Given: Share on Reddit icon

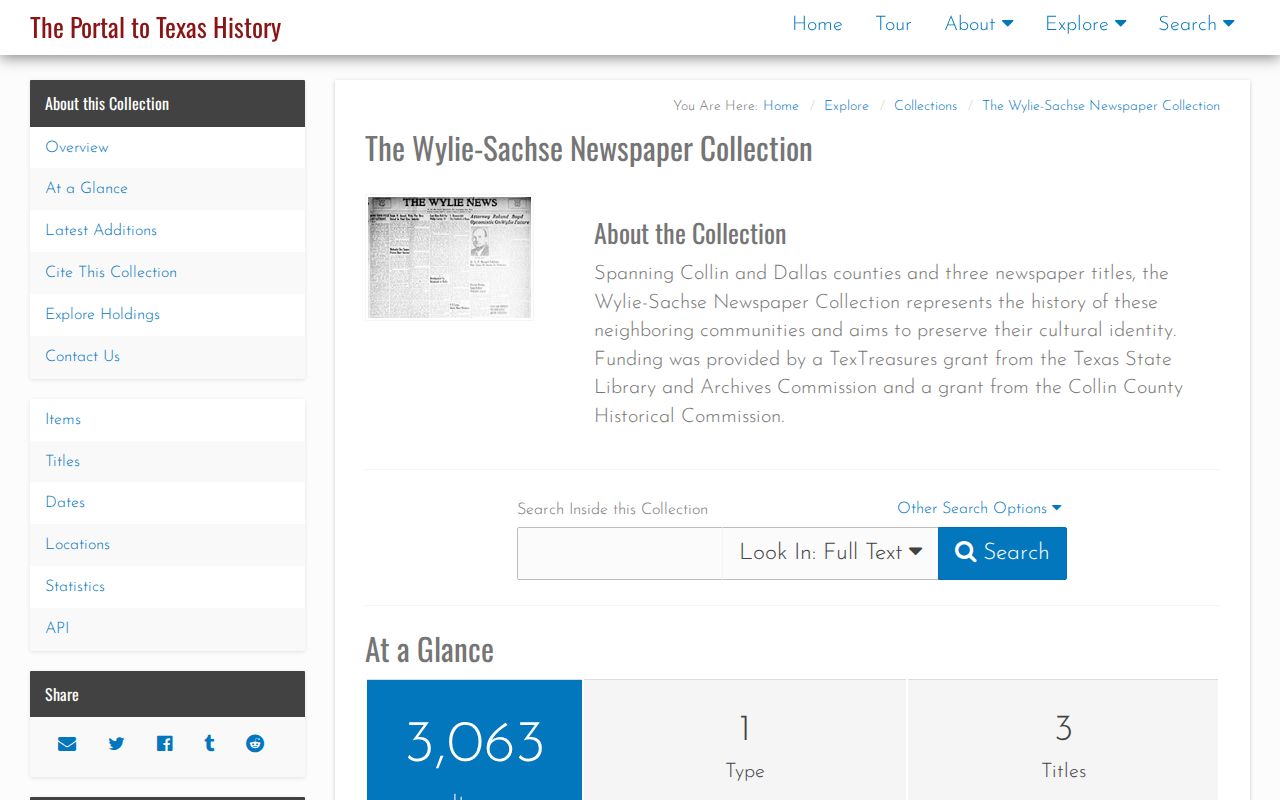Looking at the screenshot, I should point(255,744).
